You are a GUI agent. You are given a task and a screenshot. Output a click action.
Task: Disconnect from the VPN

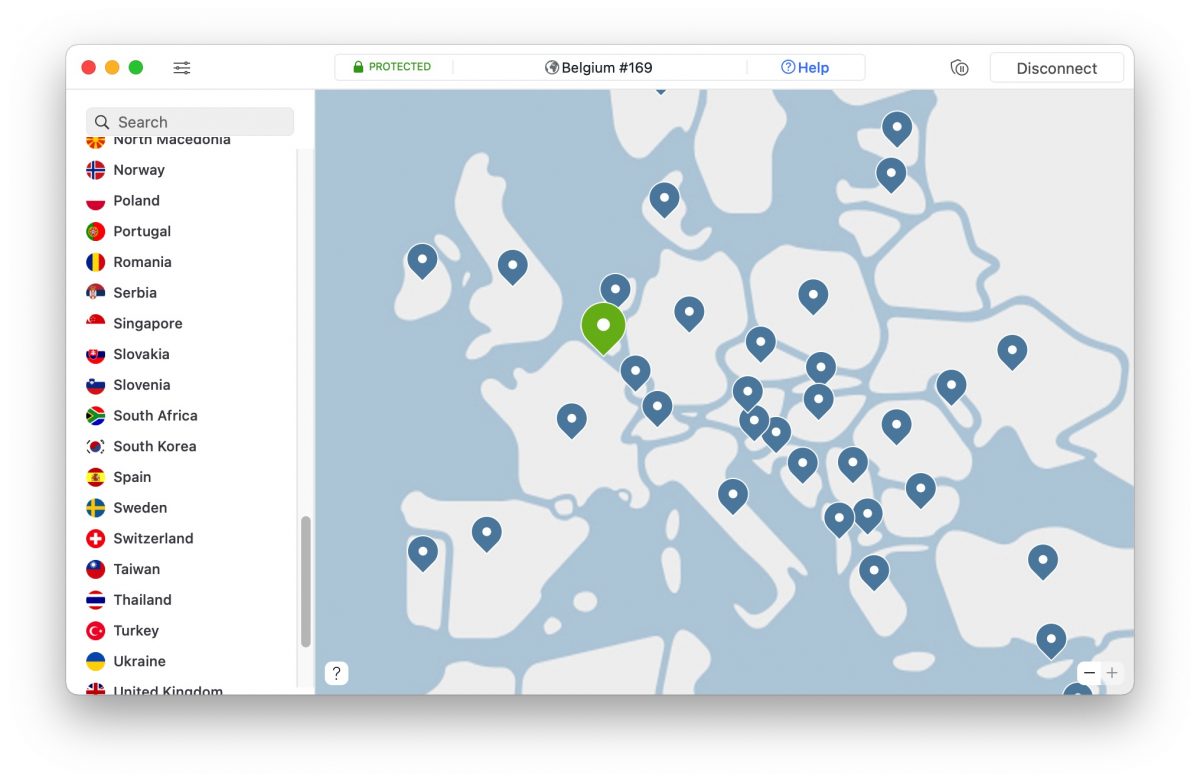pyautogui.click(x=1057, y=68)
